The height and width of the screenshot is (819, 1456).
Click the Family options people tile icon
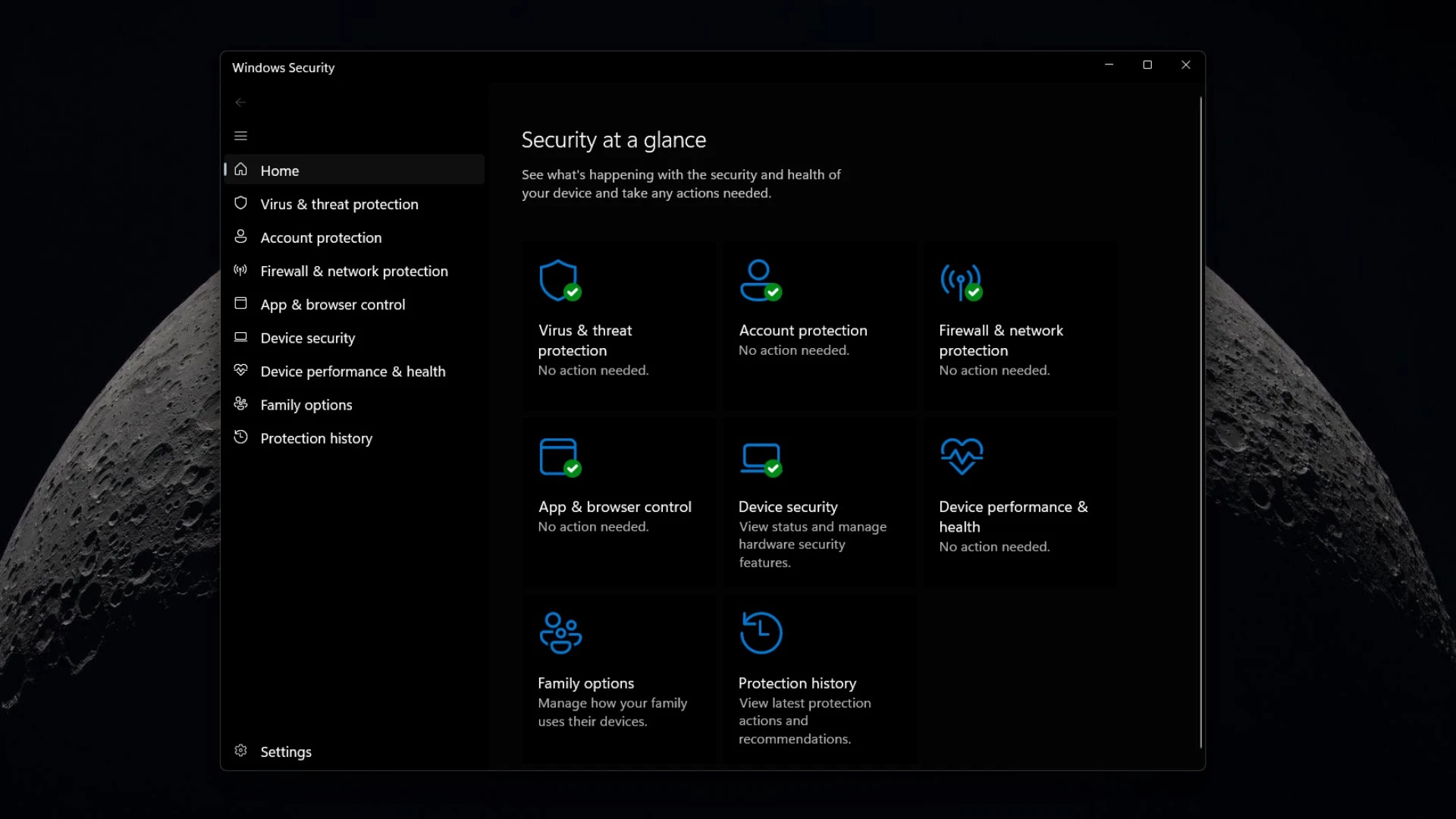[x=560, y=633]
